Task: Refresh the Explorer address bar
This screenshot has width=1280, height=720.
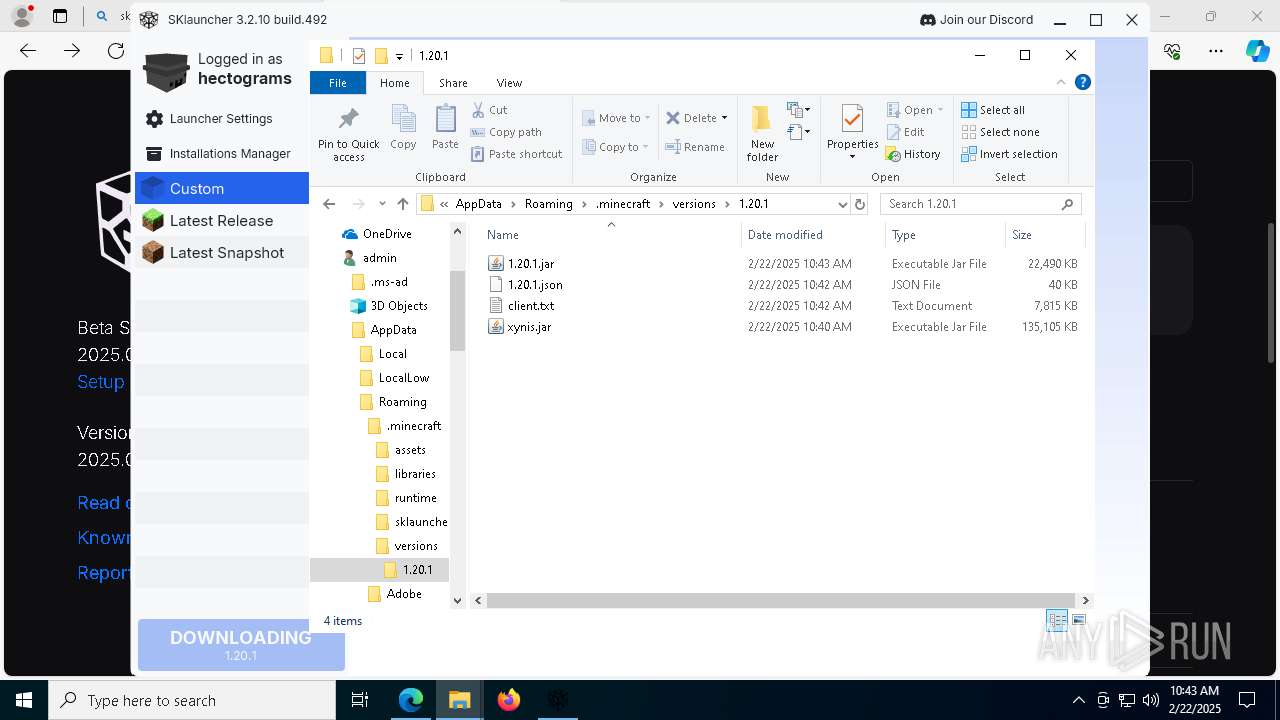Action: tap(860, 204)
